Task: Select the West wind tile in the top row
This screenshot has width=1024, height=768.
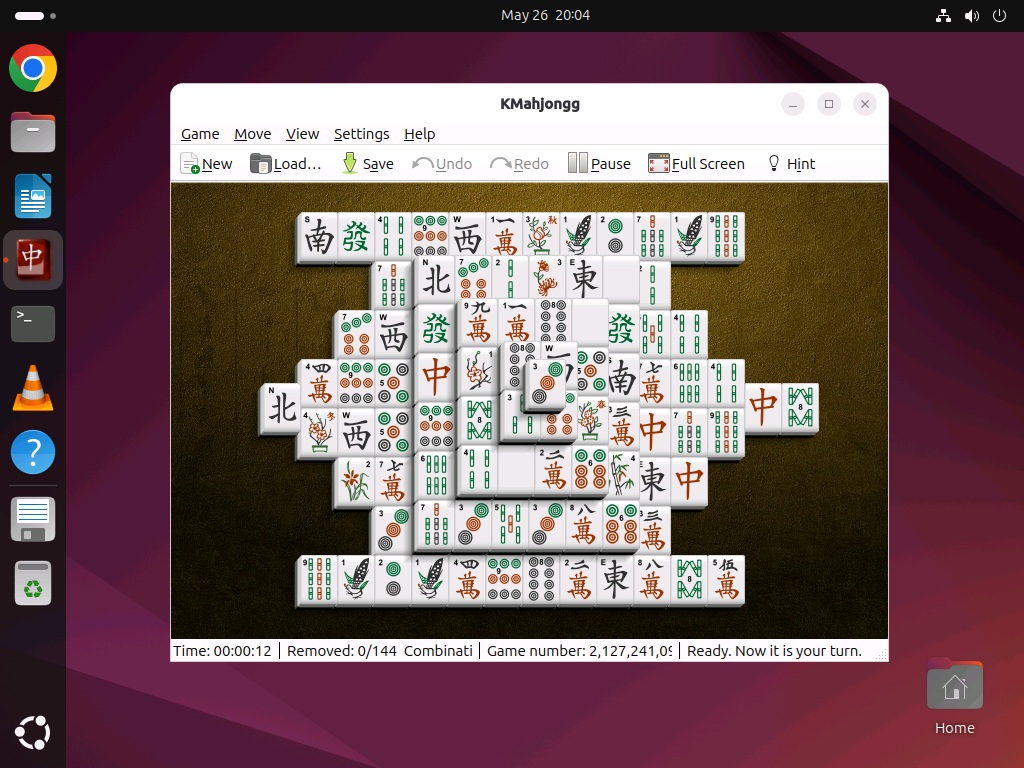Action: 468,235
